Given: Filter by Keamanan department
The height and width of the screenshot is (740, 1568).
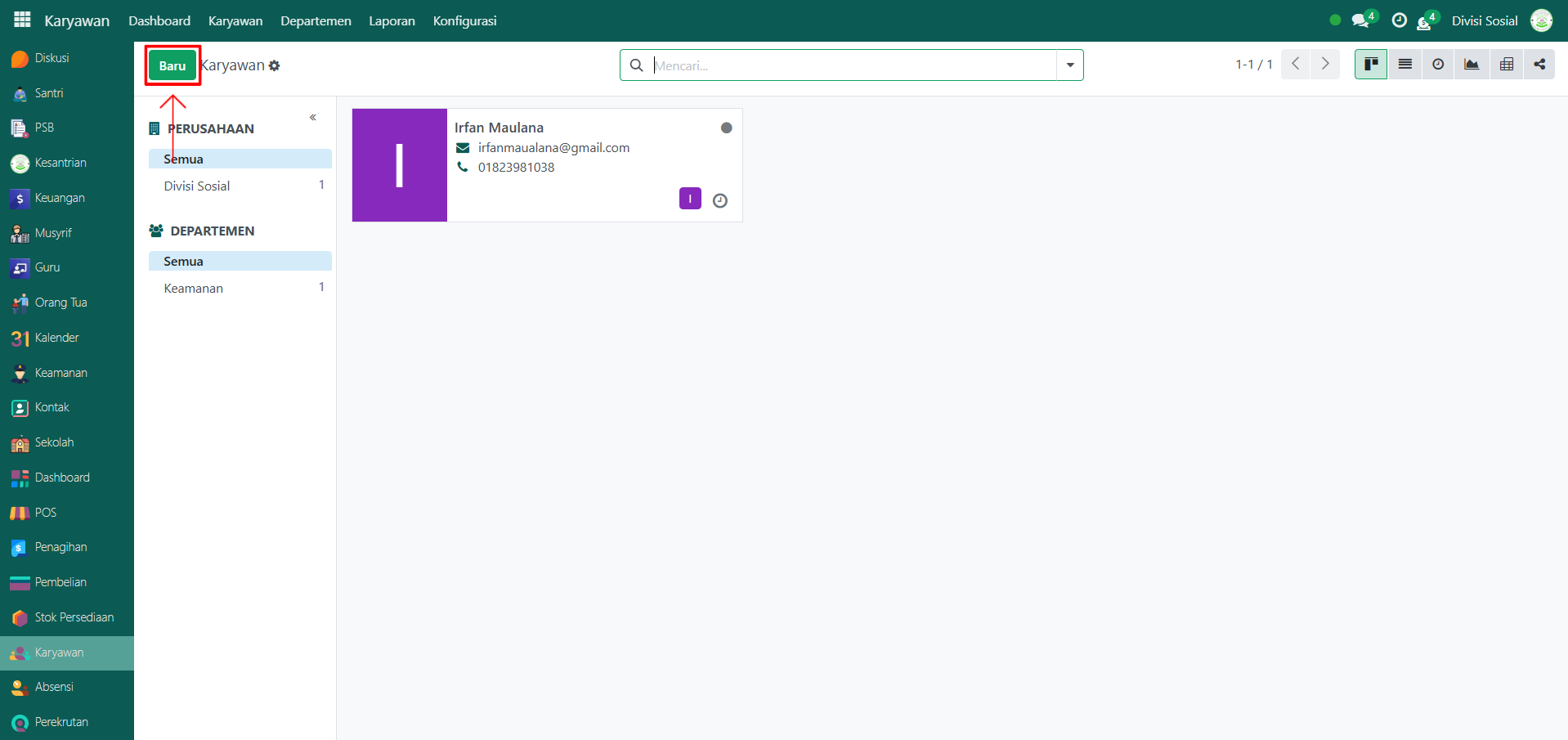Looking at the screenshot, I should pyautogui.click(x=194, y=289).
